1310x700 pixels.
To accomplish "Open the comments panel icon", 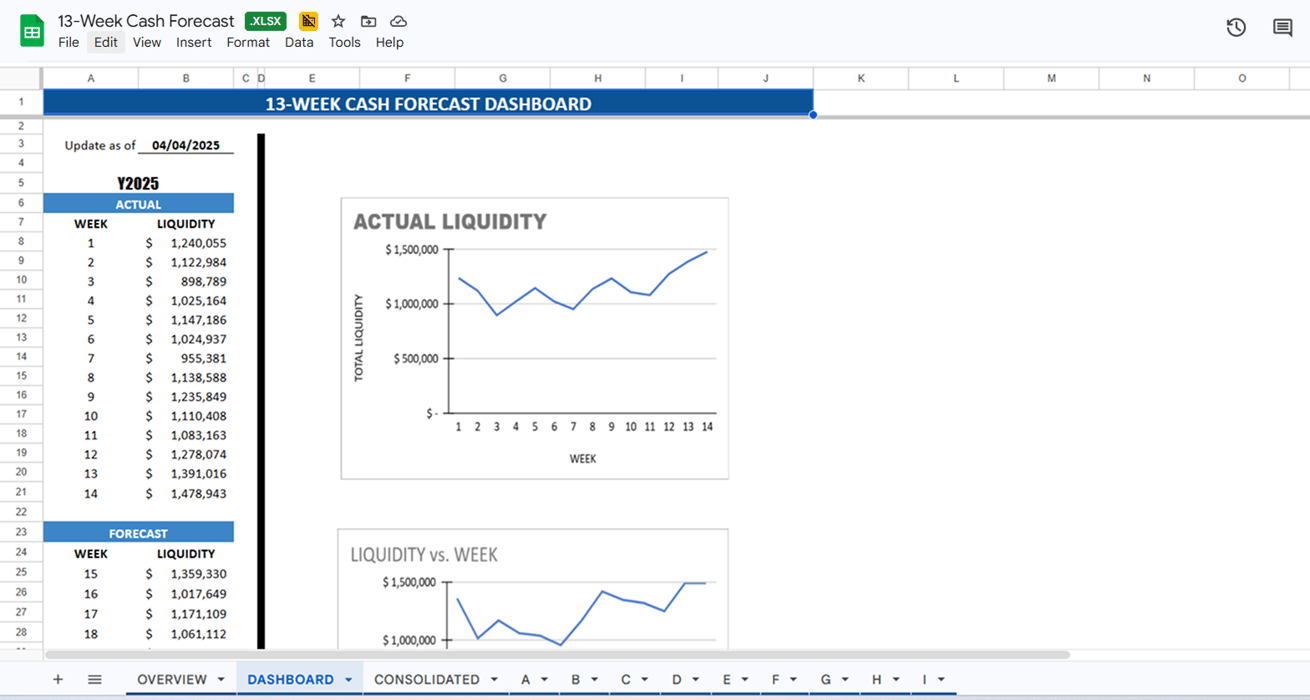I will point(1282,28).
